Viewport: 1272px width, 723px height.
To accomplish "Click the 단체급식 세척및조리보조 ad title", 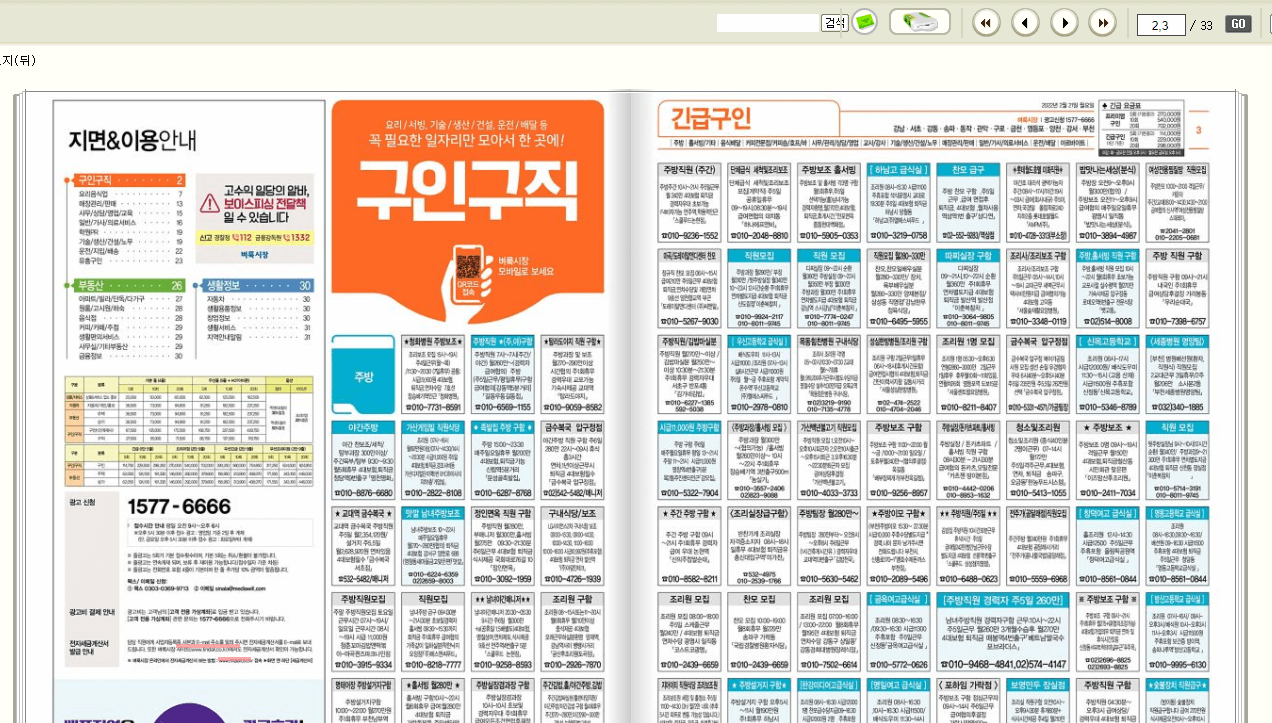I will (758, 170).
